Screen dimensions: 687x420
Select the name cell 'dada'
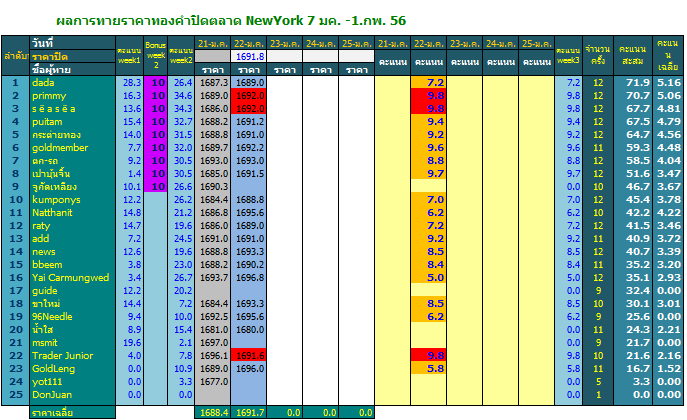click(72, 82)
